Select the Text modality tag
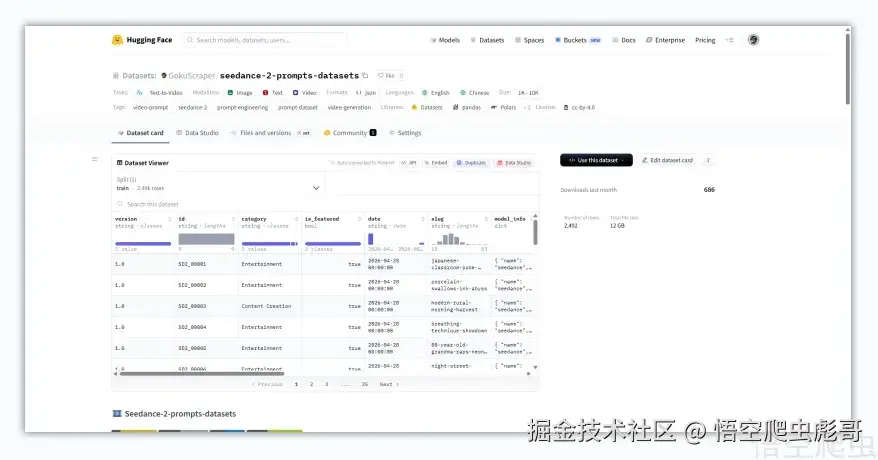This screenshot has height=460, width=878. click(273, 93)
